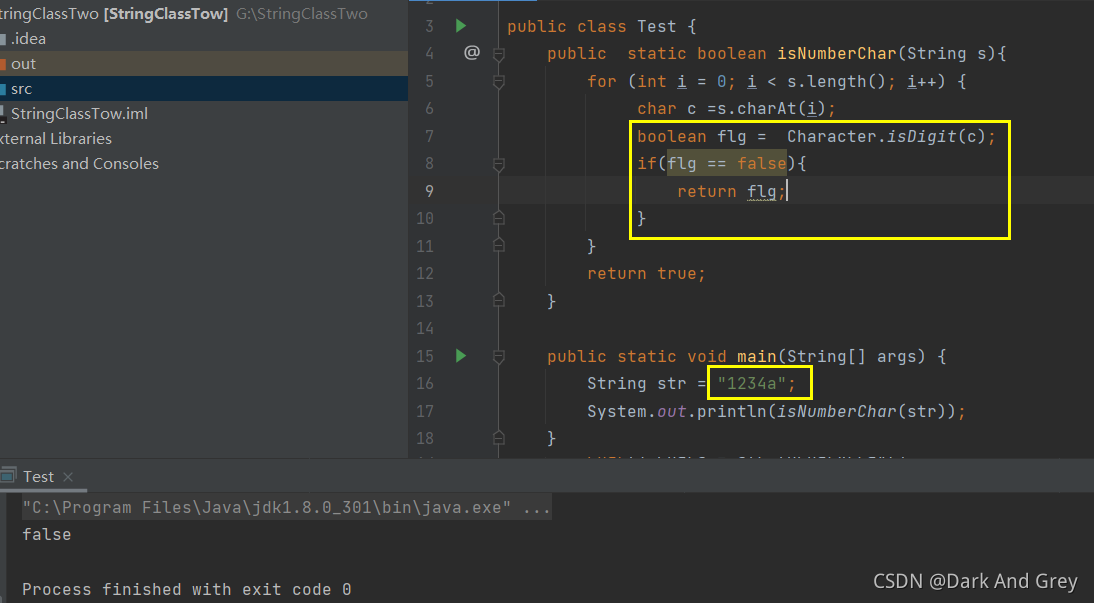Screen dimensions: 1094x603
Task: Close the Test run tab
Action: click(68, 477)
